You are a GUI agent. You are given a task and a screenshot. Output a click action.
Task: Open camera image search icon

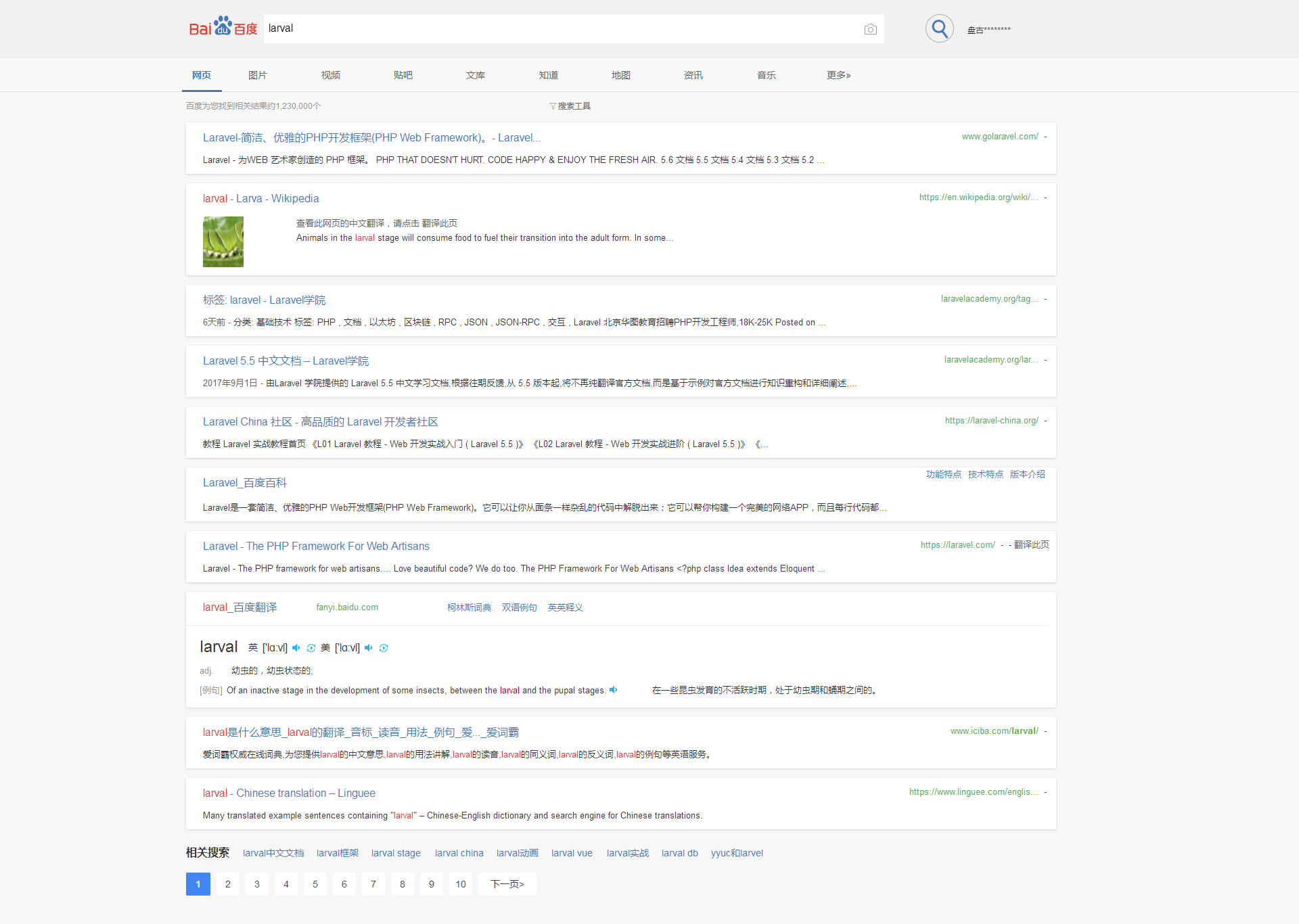pos(871,29)
